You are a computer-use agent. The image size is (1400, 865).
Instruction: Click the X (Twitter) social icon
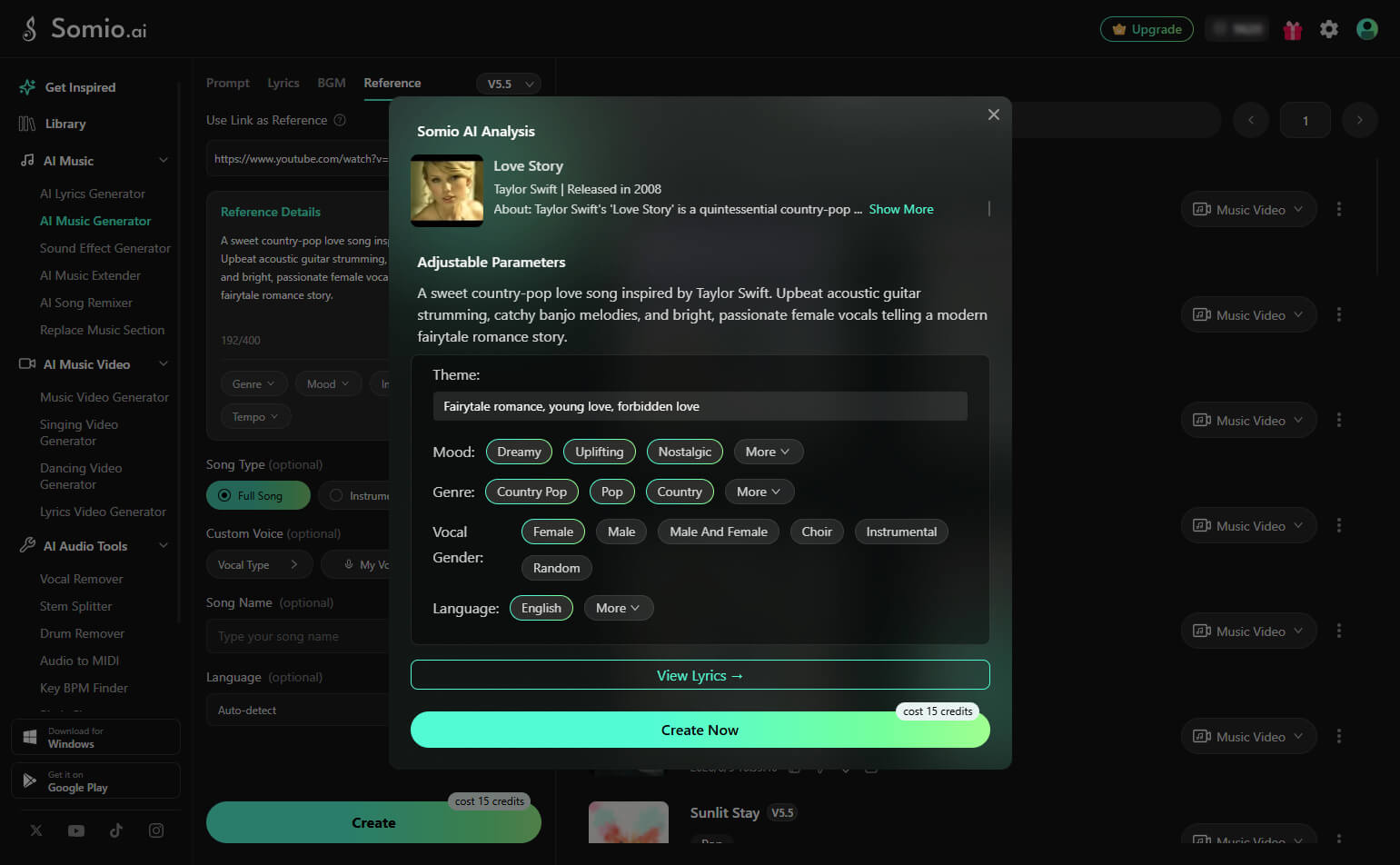[x=36, y=830]
